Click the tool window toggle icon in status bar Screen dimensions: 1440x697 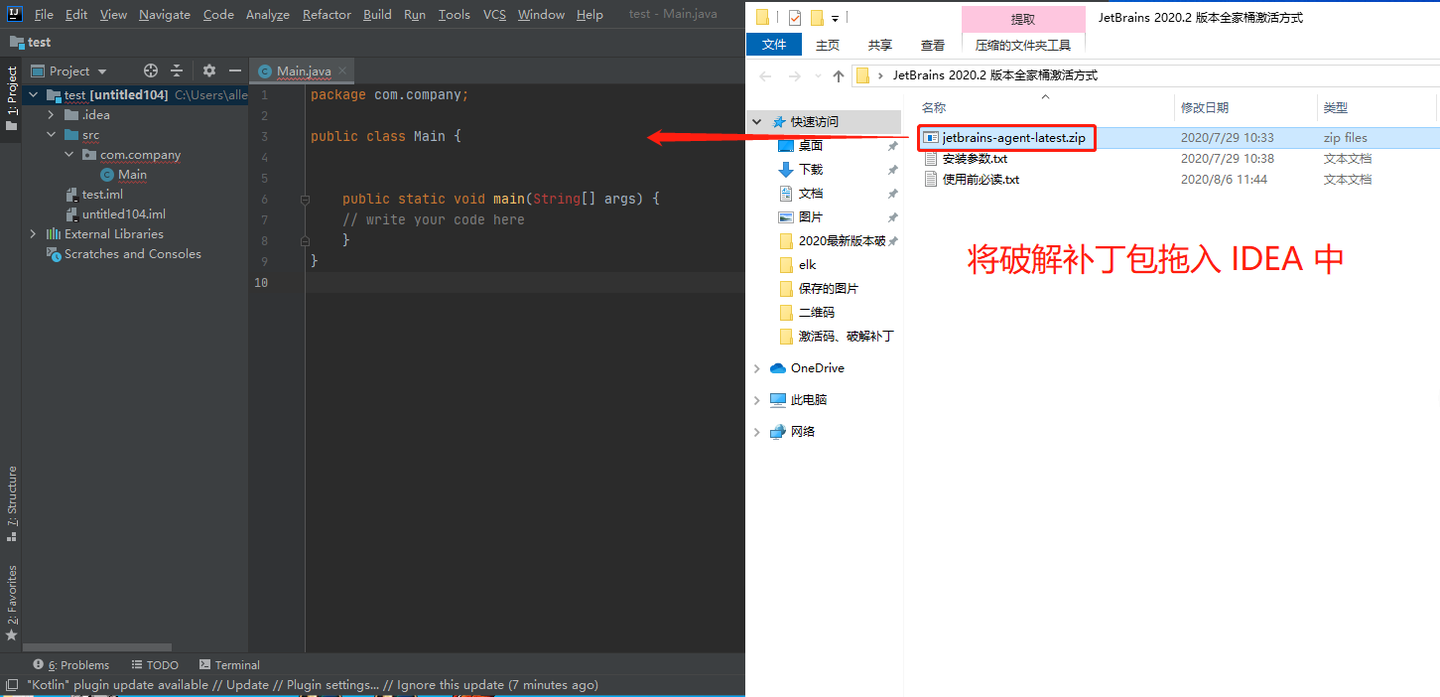coord(12,685)
